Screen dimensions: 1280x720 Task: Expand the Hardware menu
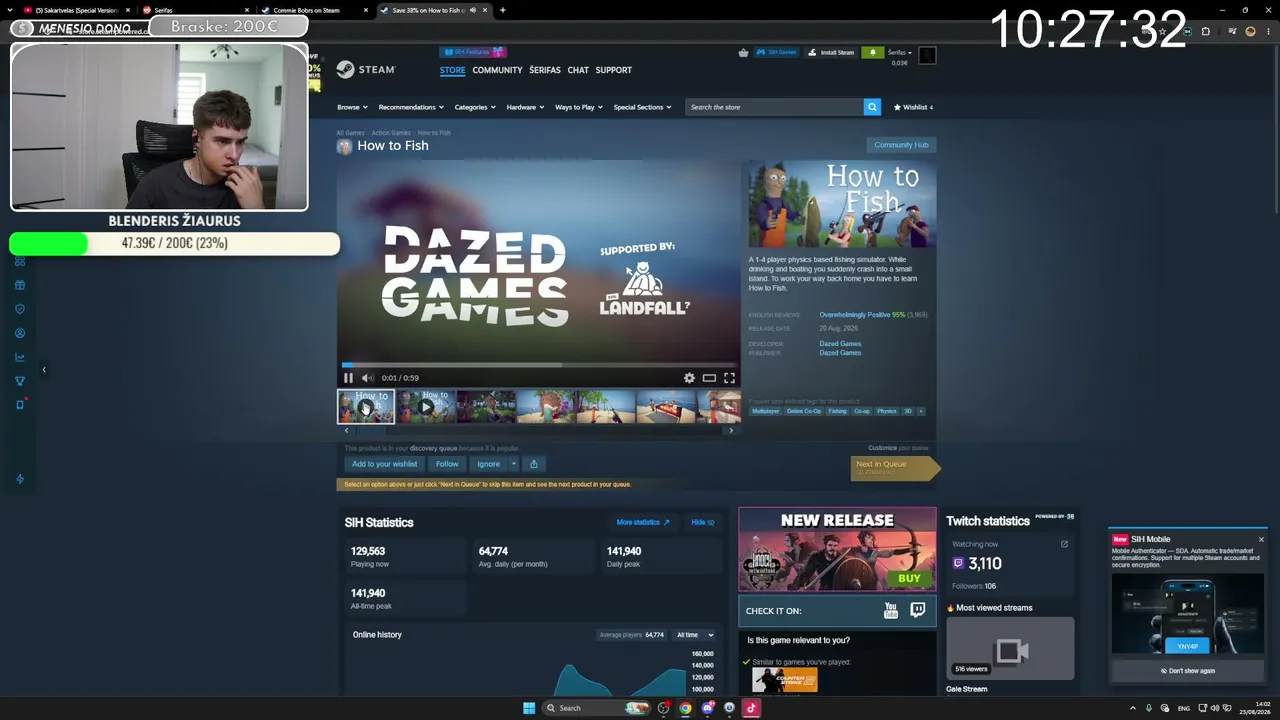(x=525, y=107)
